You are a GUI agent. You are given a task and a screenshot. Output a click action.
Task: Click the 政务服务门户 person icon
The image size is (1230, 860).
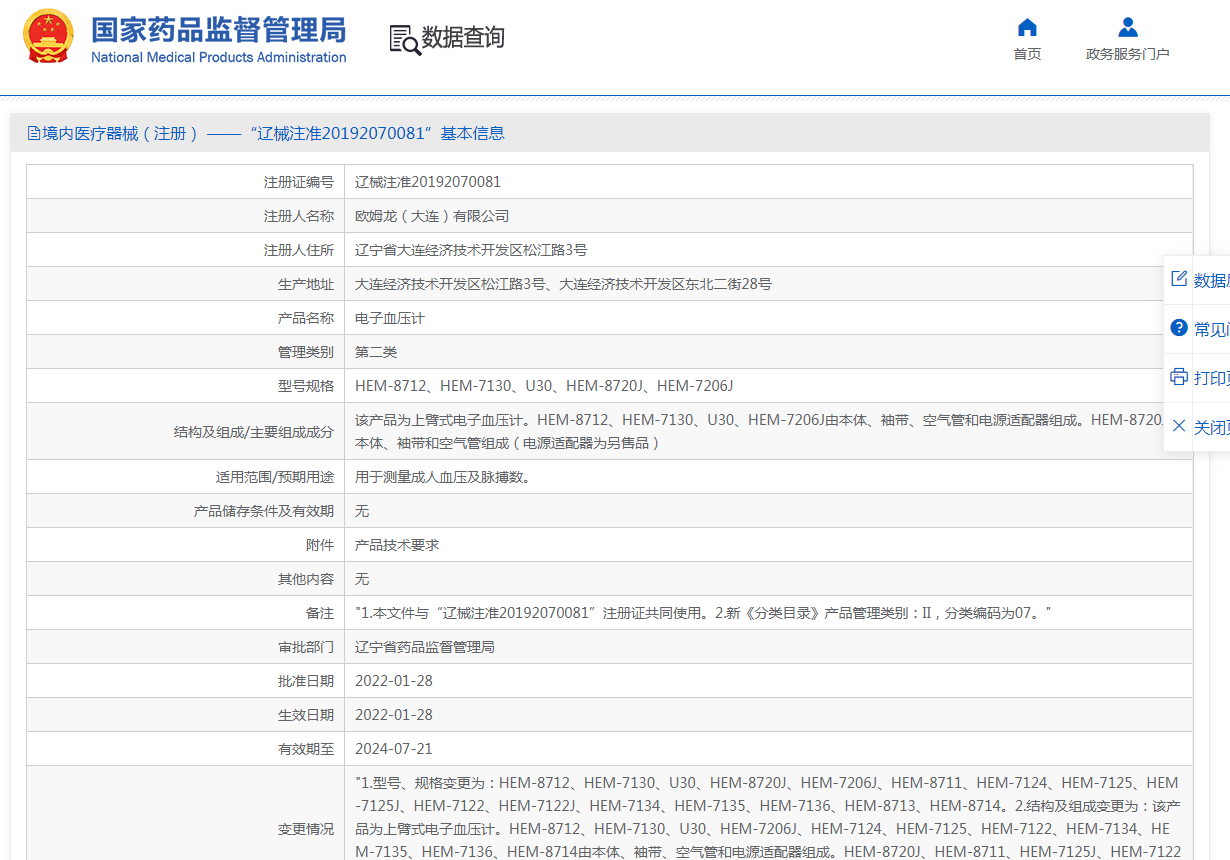click(x=1127, y=27)
